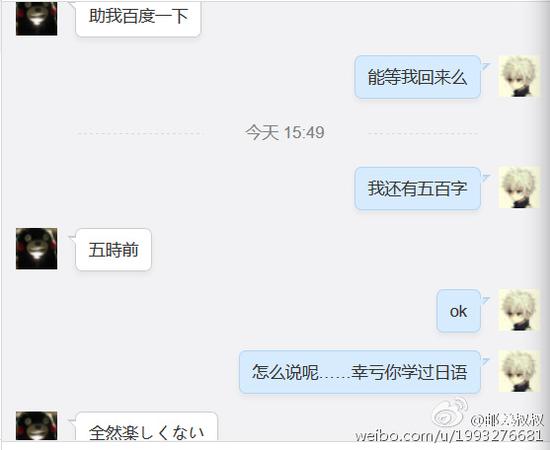Click the avatar next to 幸亏你学过日语 message
Viewport: 550px width, 450px height.
[x=519, y=371]
